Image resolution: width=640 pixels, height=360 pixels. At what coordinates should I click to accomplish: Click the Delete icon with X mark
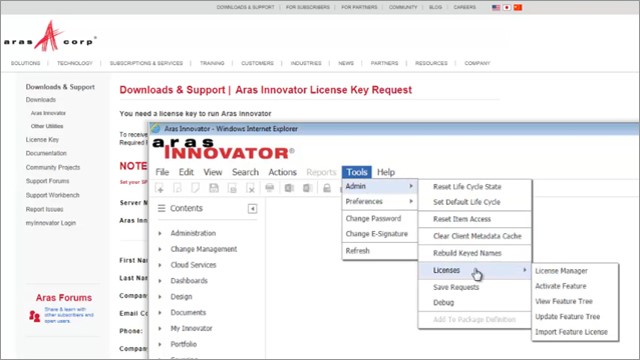tap(251, 188)
